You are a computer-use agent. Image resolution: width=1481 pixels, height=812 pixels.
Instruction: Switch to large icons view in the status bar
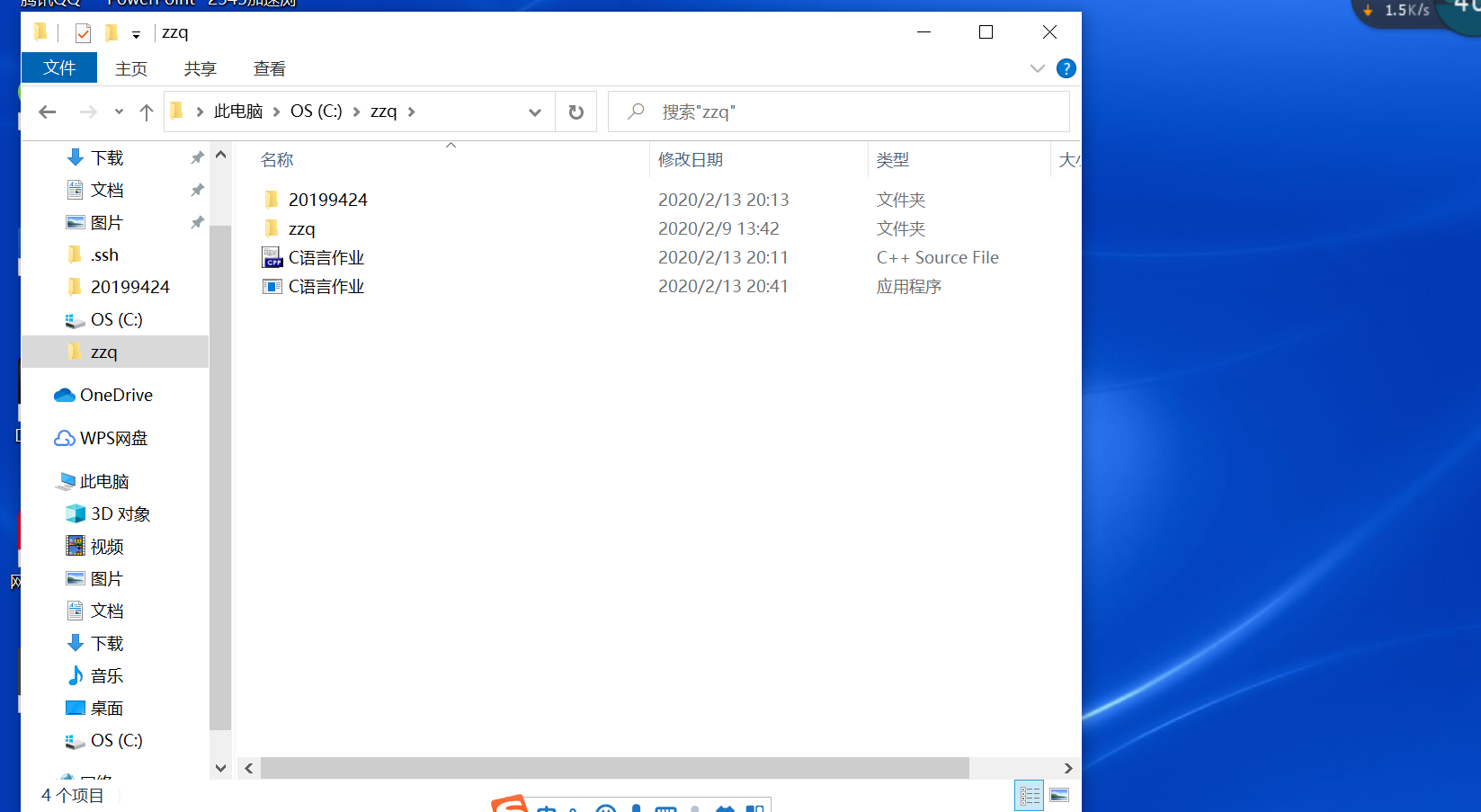(x=1059, y=796)
